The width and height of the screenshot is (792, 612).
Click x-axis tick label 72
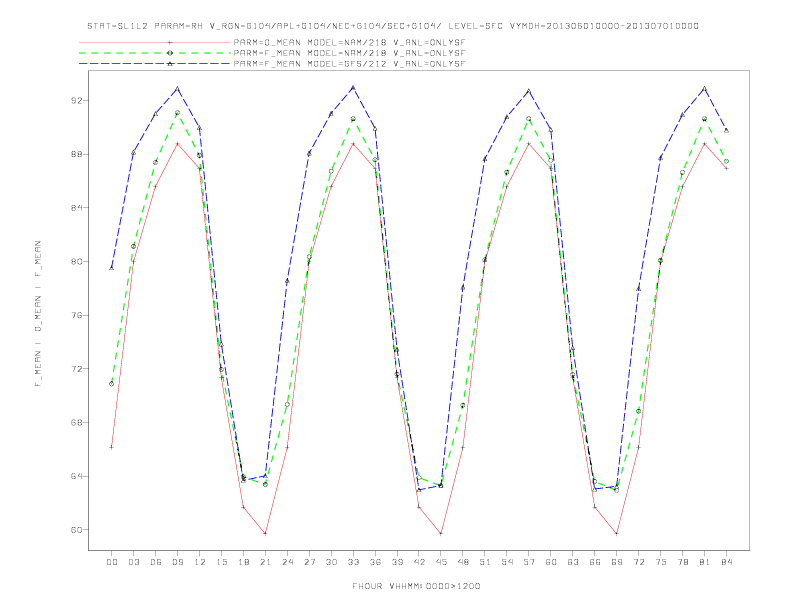[x=639, y=562]
